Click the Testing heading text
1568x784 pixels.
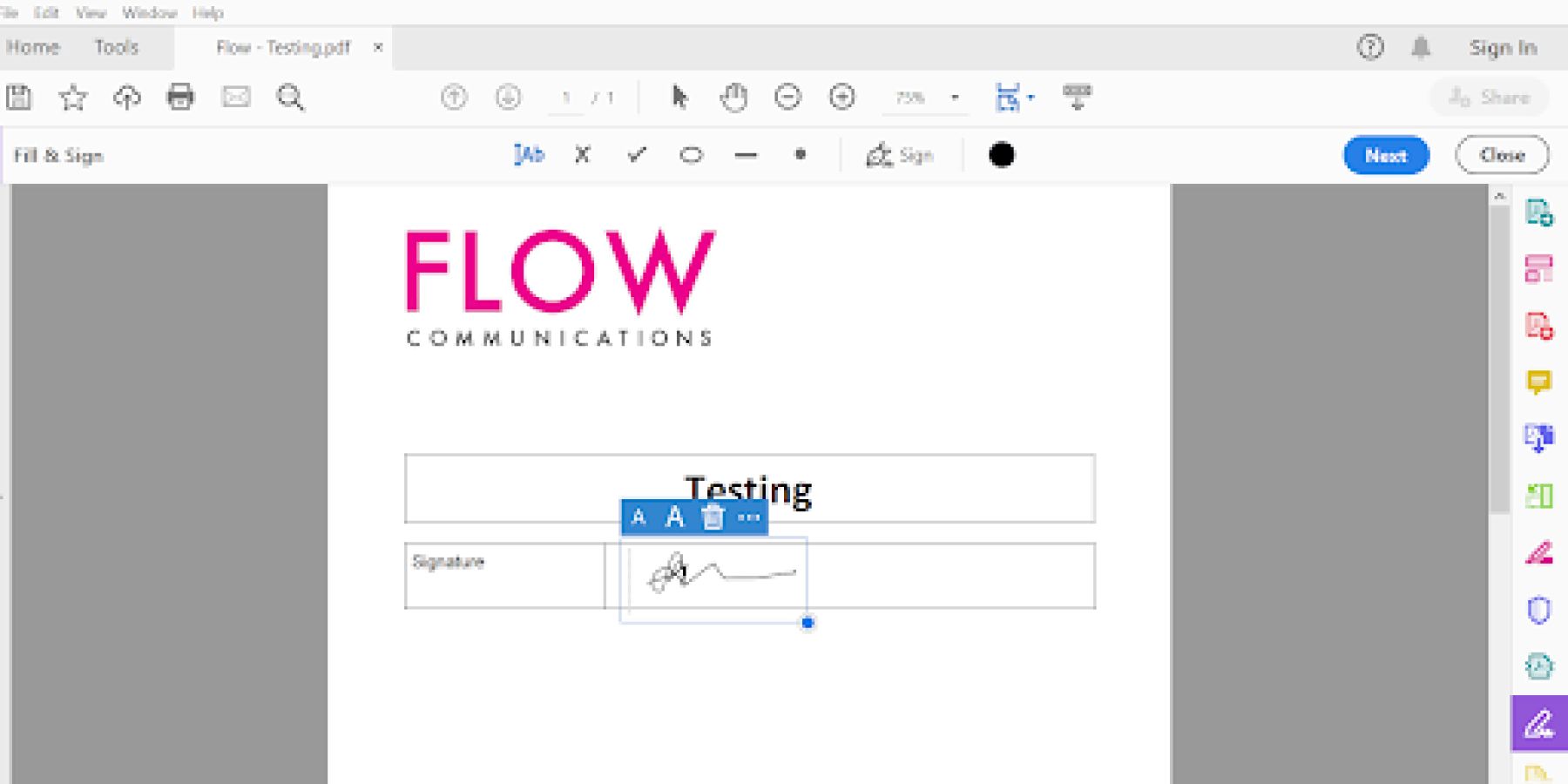pos(748,491)
